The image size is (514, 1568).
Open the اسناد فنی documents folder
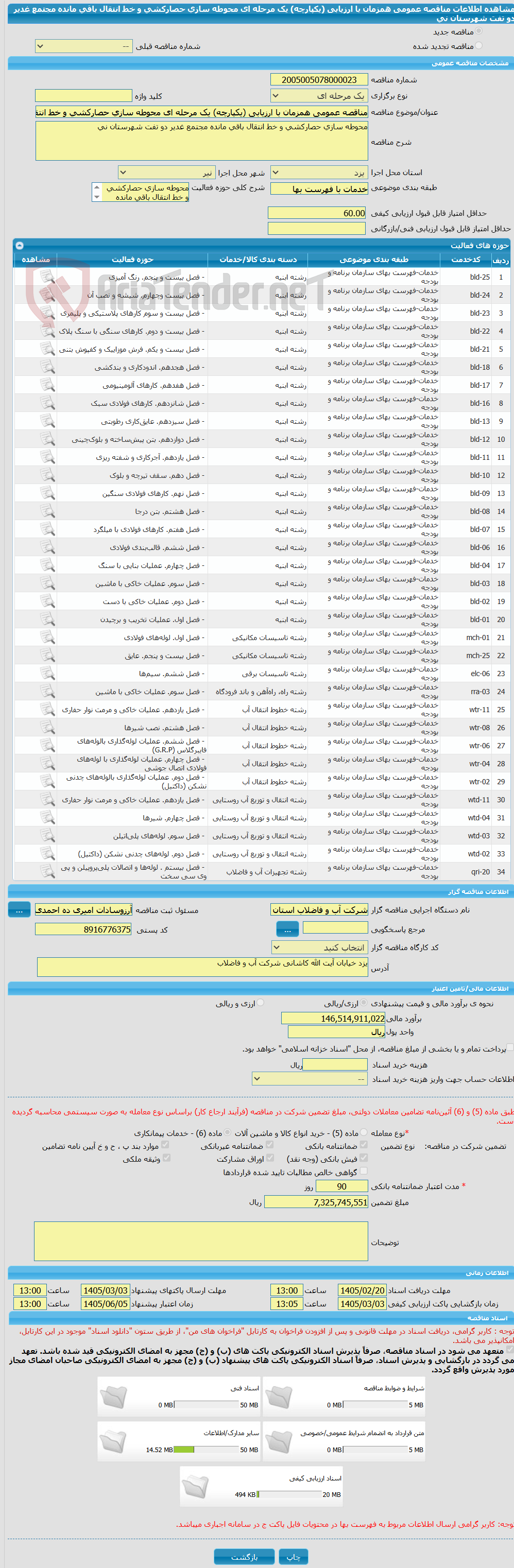tap(113, 1397)
